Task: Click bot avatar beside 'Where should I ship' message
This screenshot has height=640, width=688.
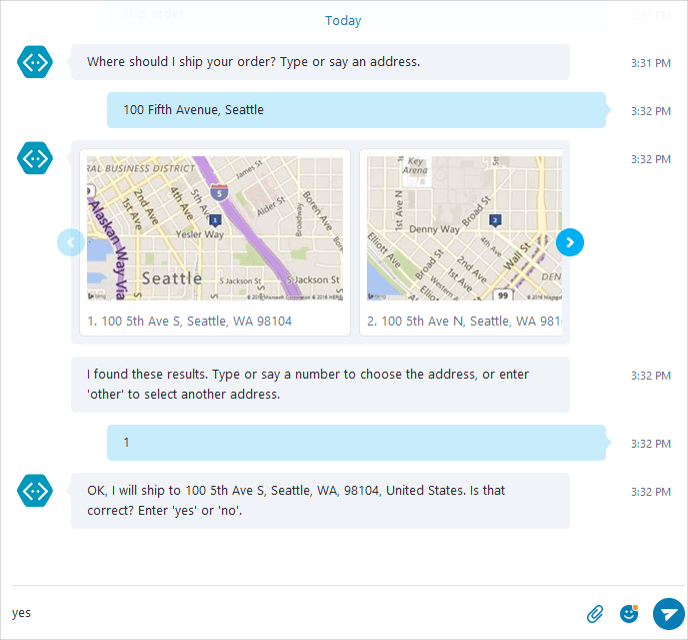Action: click(x=35, y=62)
